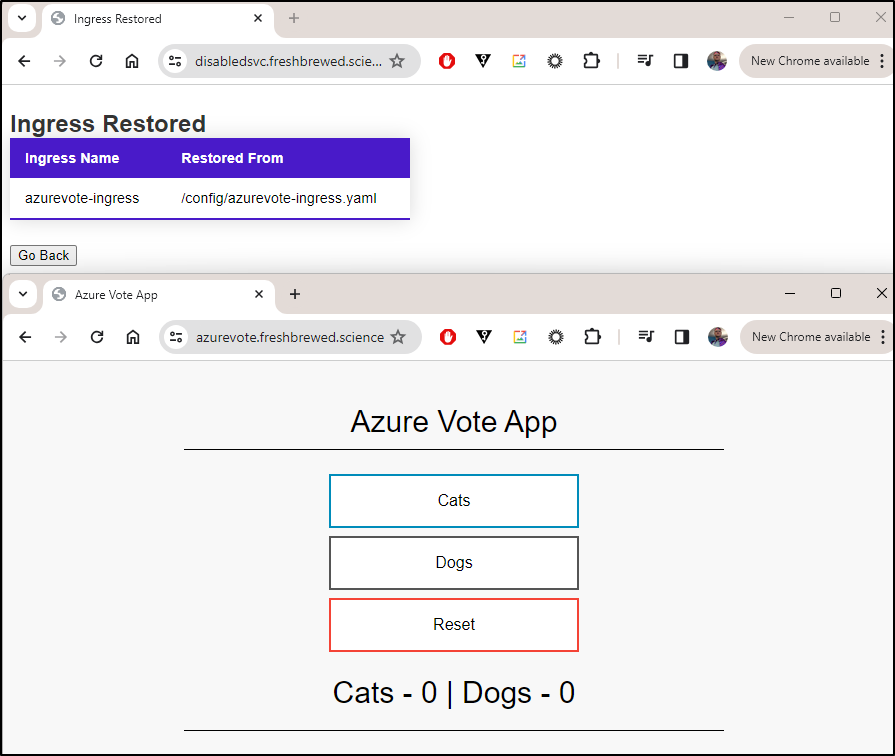
Task: Select /config/azurevote-ingress.yaml cell
Action: tap(279, 198)
